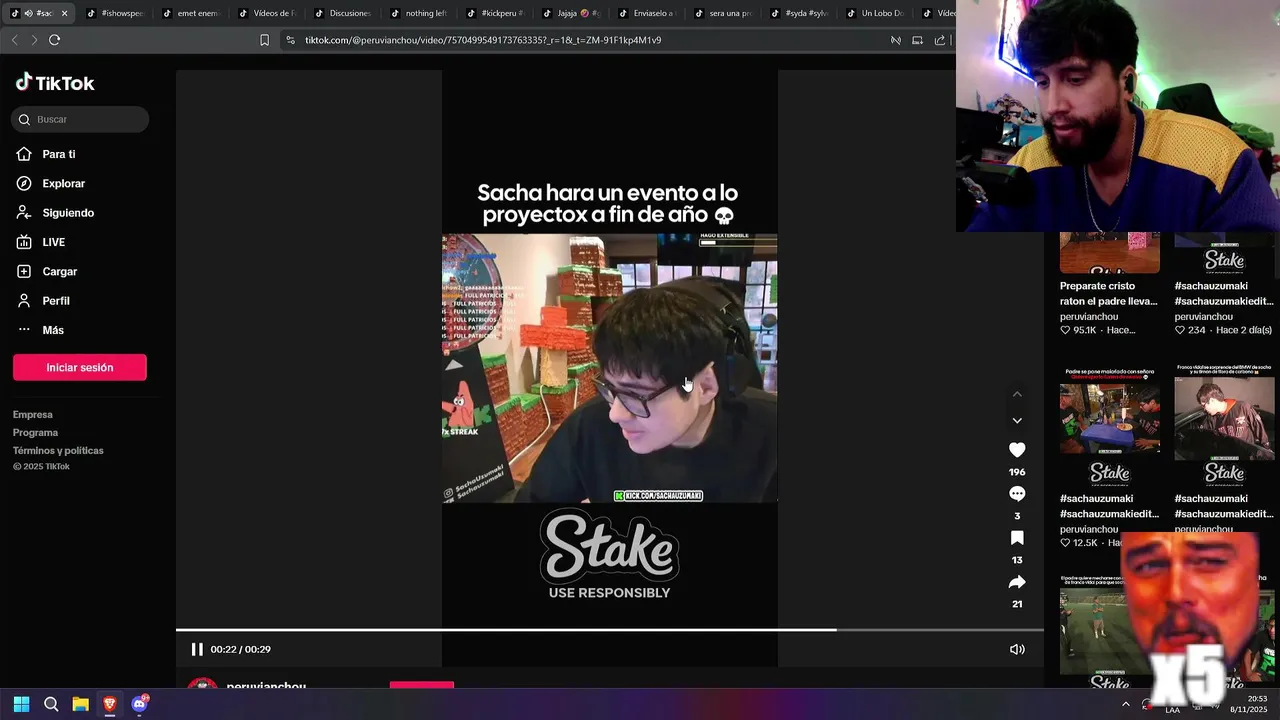Switch to the #kickperu tab
Screen dimensions: 1280x720
tap(496, 13)
